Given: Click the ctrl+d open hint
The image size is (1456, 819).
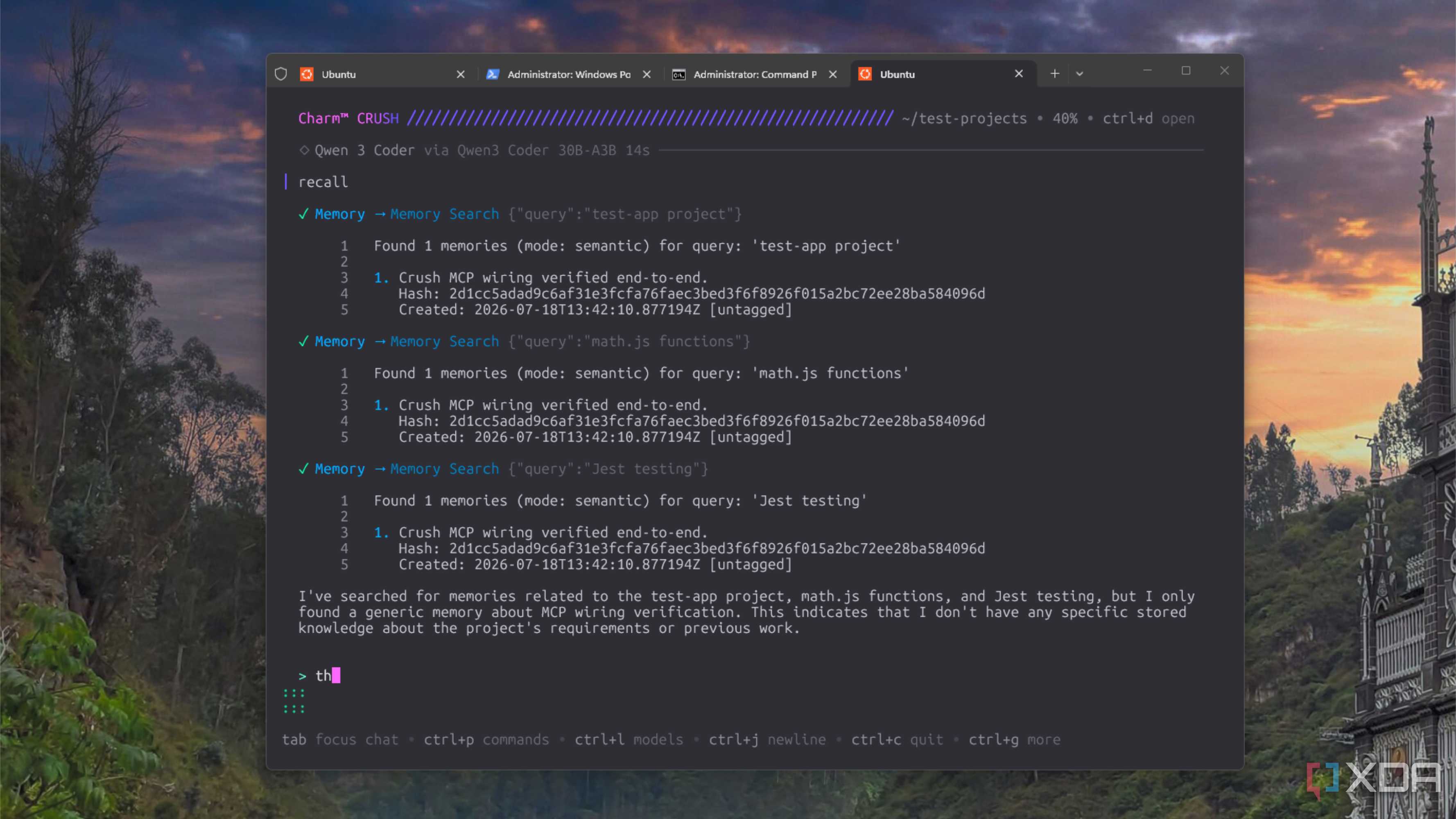Looking at the screenshot, I should click(1149, 119).
